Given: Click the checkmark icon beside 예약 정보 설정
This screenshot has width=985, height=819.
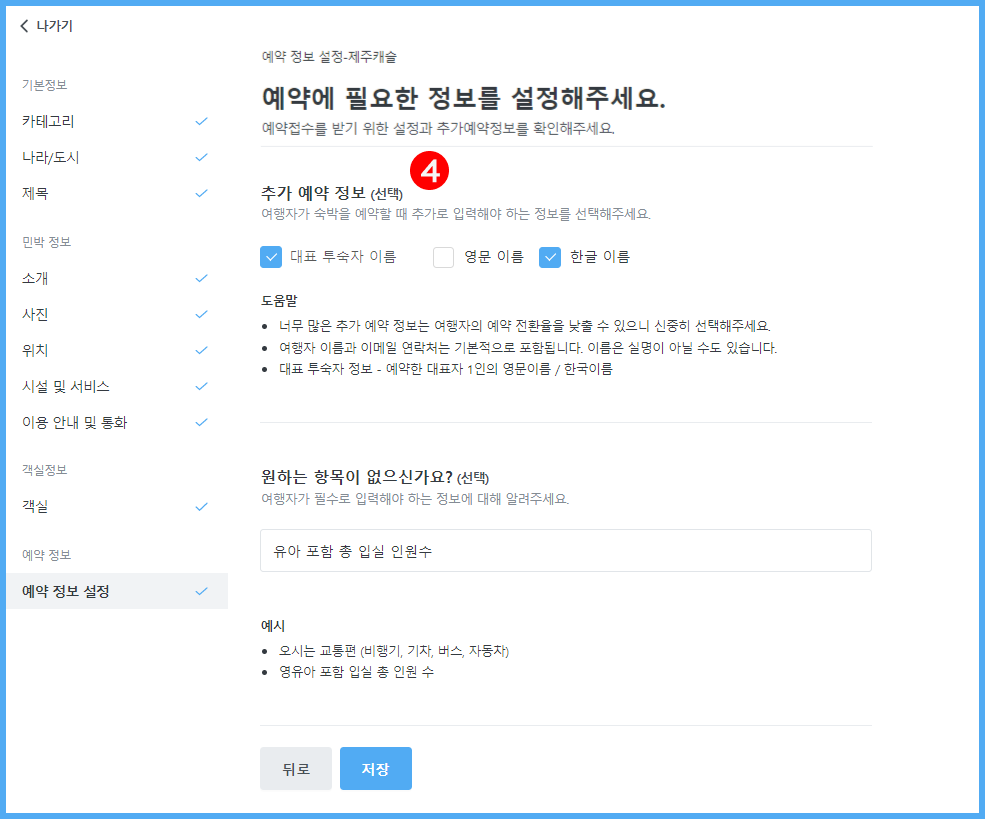Looking at the screenshot, I should coord(201,591).
